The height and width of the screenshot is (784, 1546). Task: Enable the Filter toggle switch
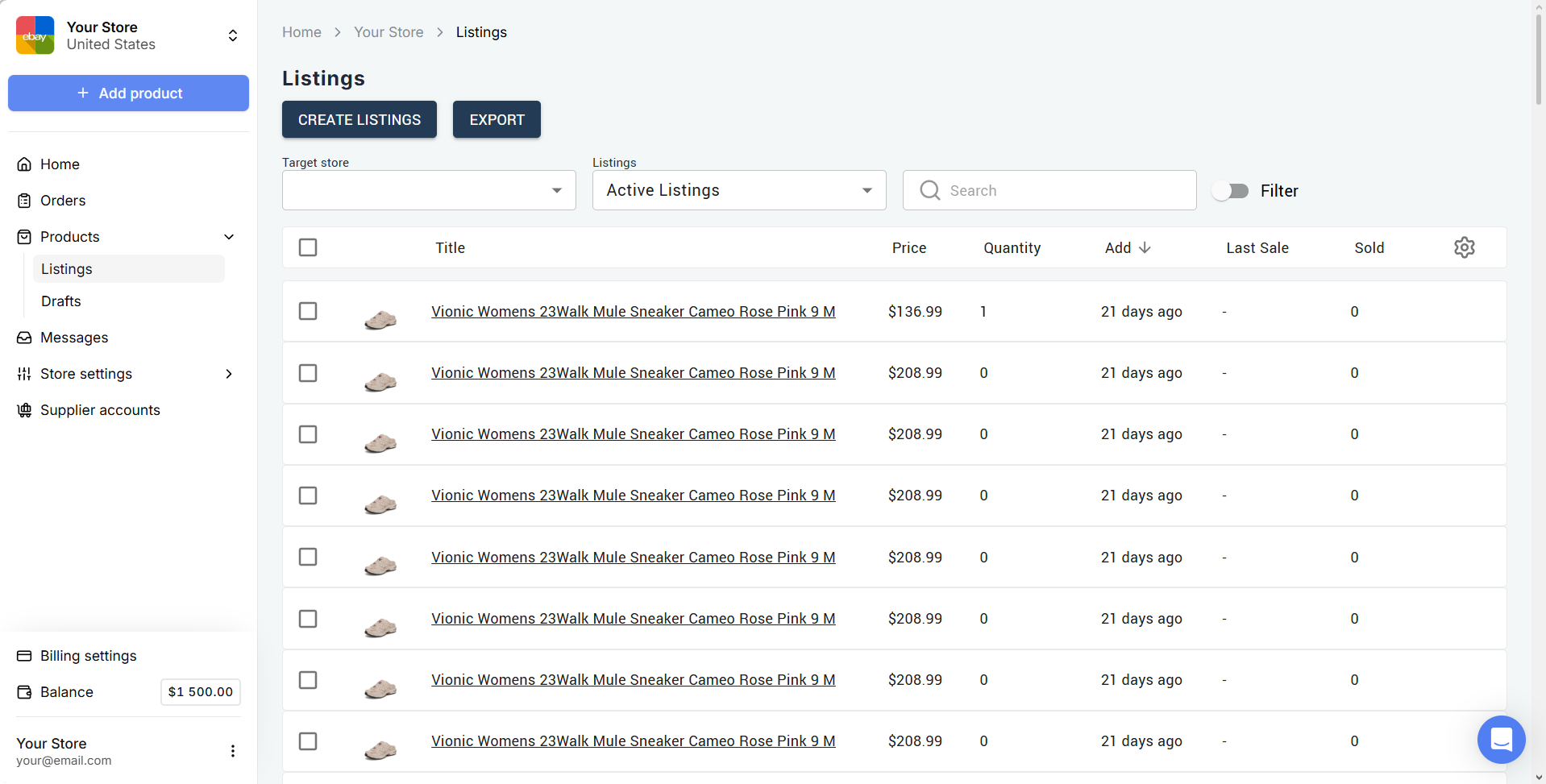click(1230, 191)
